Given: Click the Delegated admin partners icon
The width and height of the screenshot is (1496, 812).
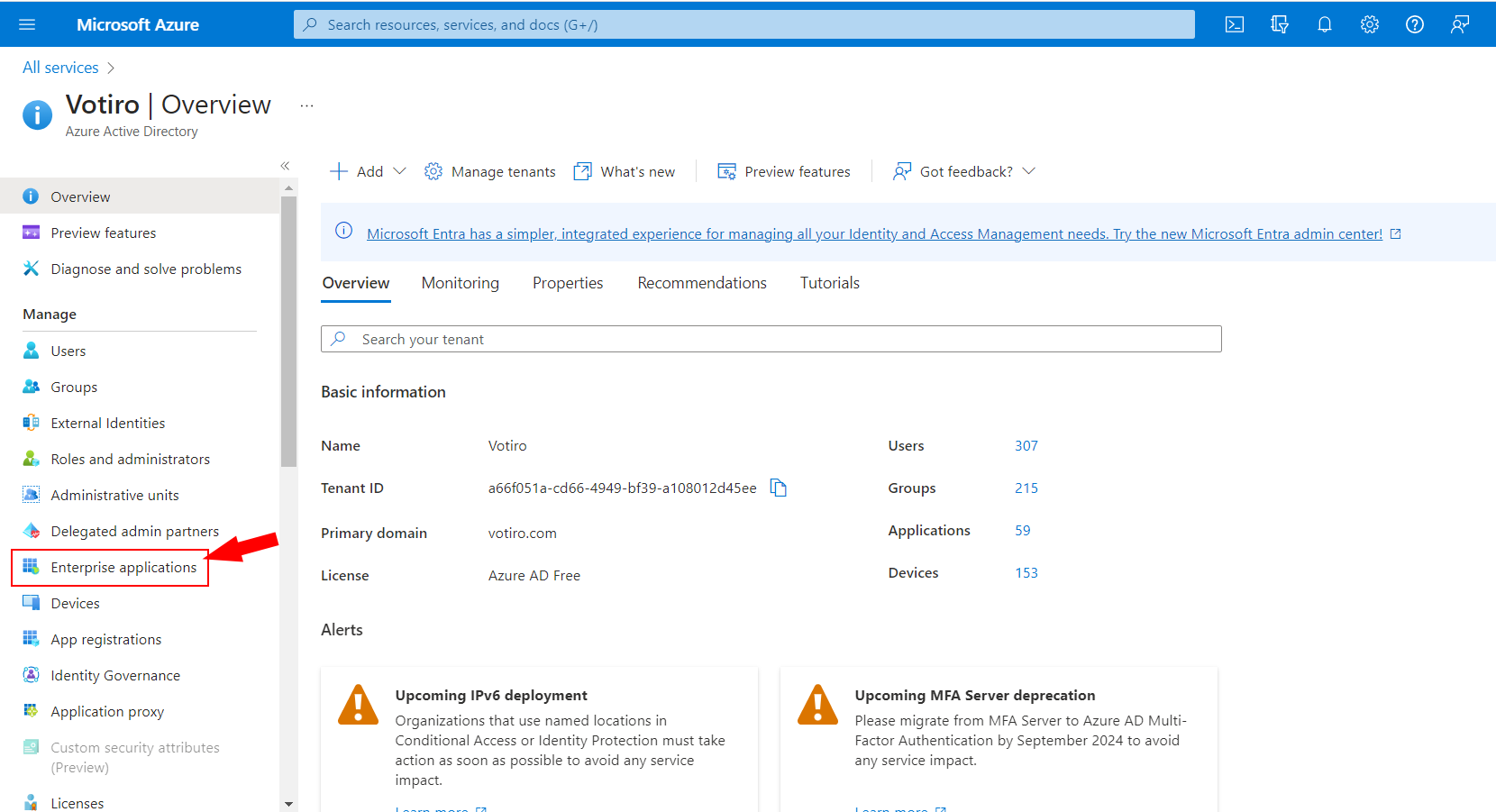Looking at the screenshot, I should click(x=32, y=531).
